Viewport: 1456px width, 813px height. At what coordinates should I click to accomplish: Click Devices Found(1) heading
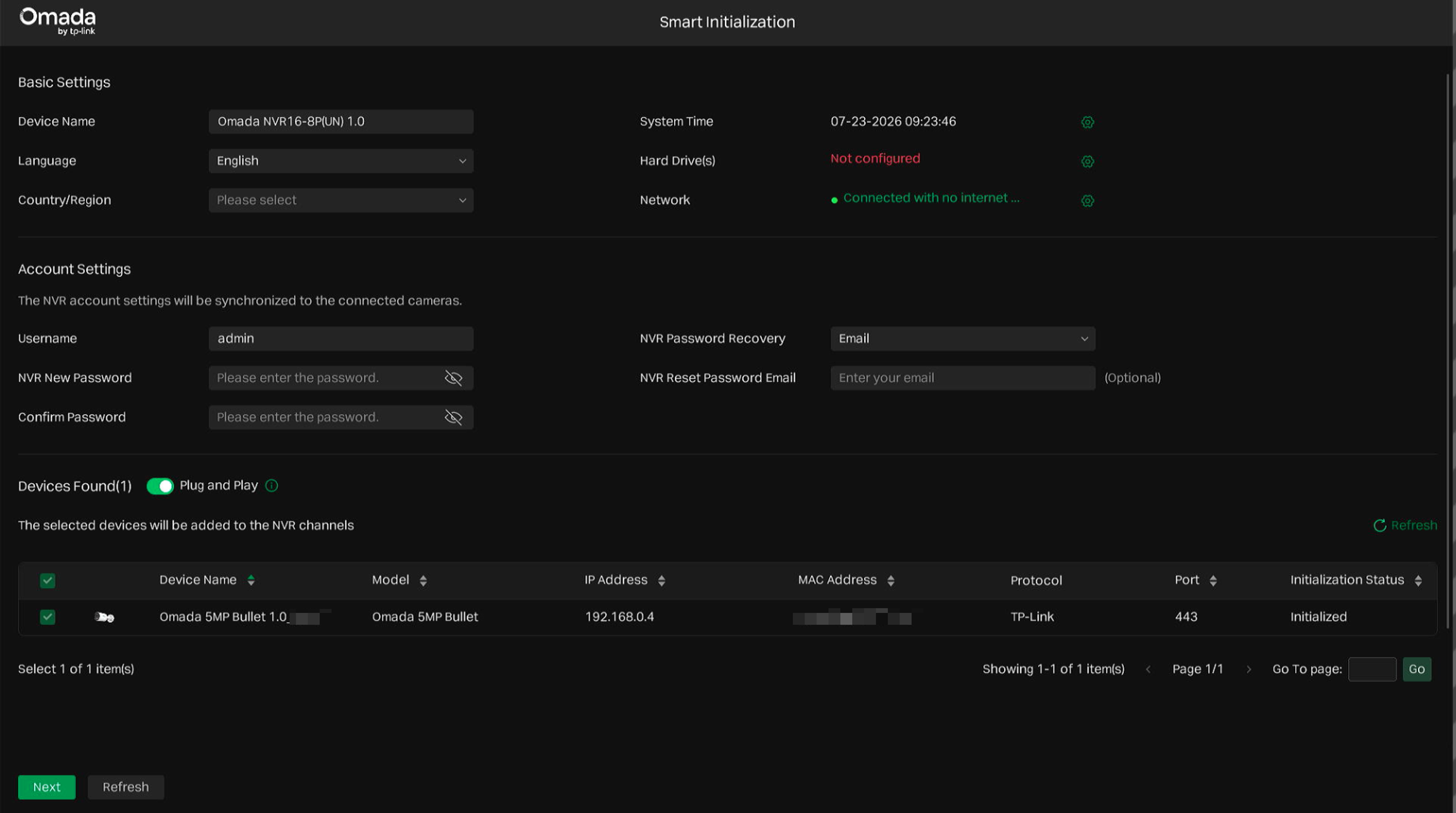[x=75, y=486]
